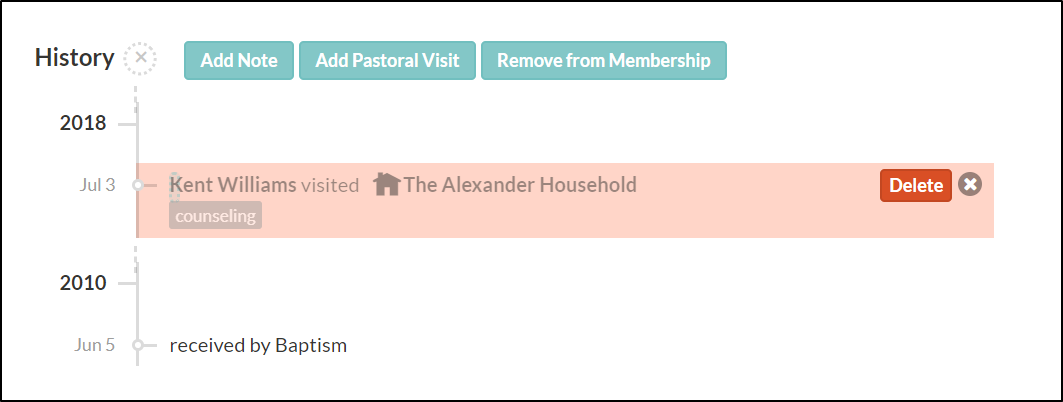Open the Add Pastoral Visit form
The image size is (1063, 402).
pos(387,60)
